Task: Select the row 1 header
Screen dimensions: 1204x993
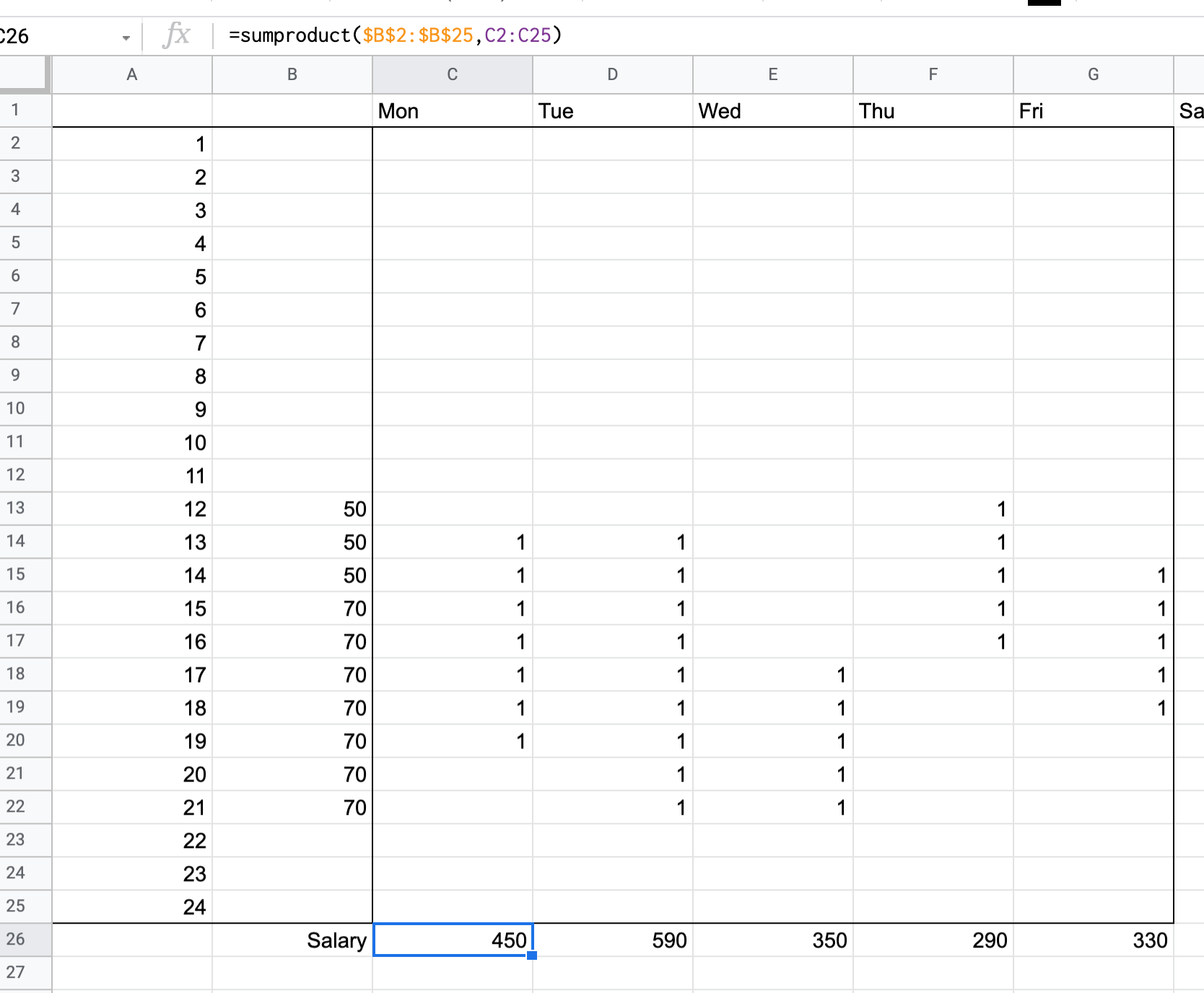Action: click(16, 110)
